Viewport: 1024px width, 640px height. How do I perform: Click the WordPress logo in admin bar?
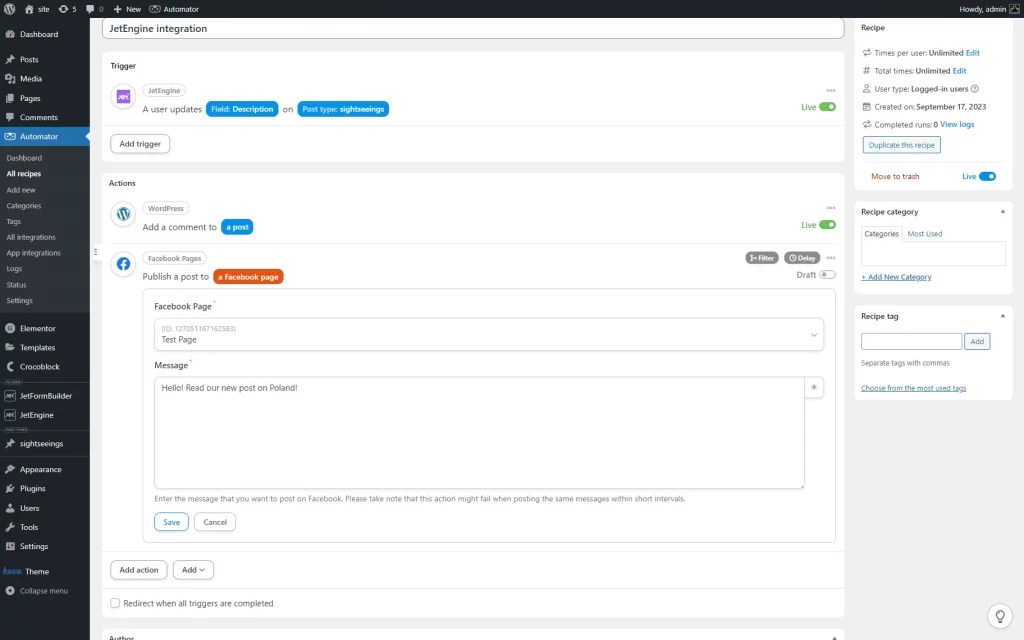9,8
